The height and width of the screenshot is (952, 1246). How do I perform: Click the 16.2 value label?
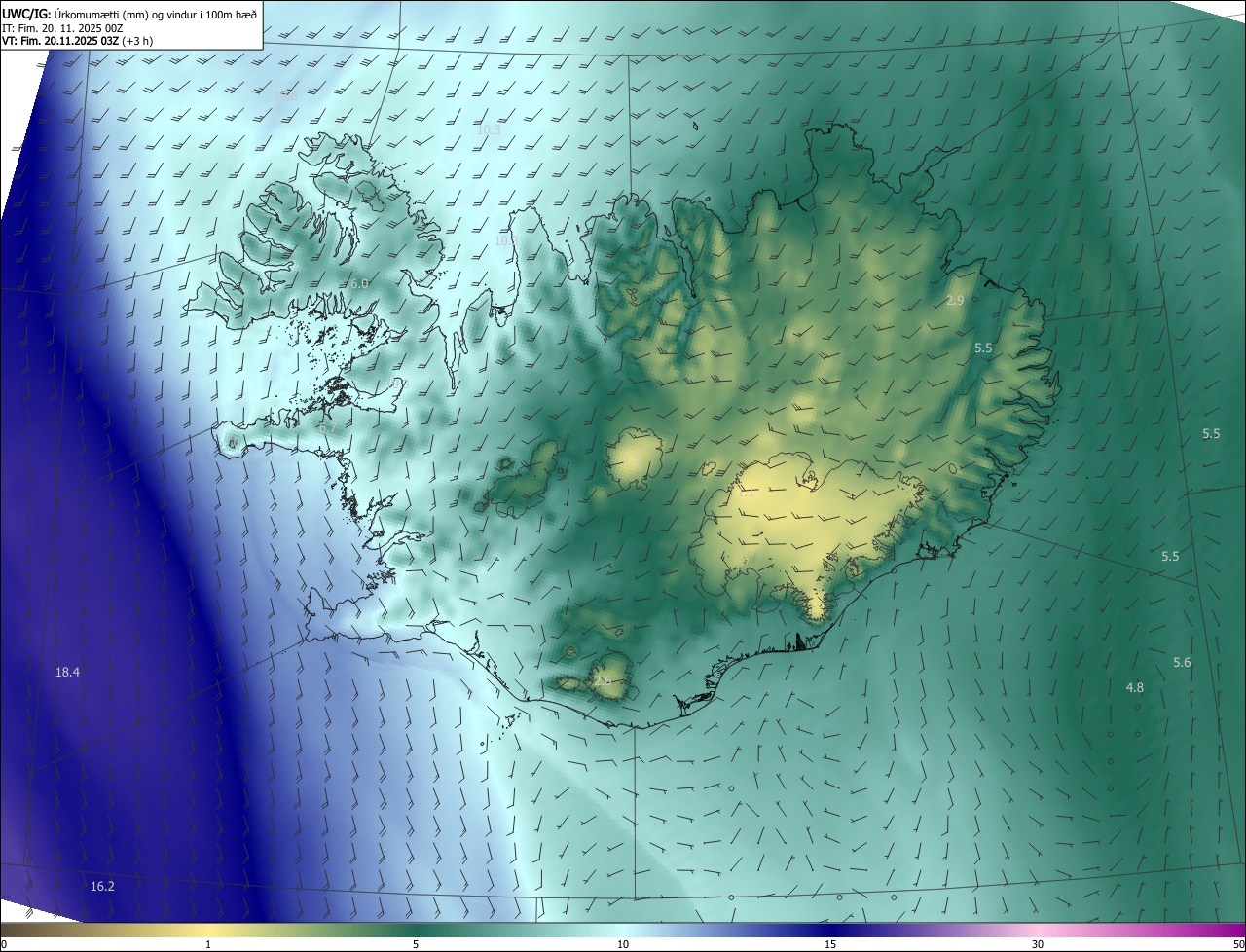pyautogui.click(x=102, y=887)
